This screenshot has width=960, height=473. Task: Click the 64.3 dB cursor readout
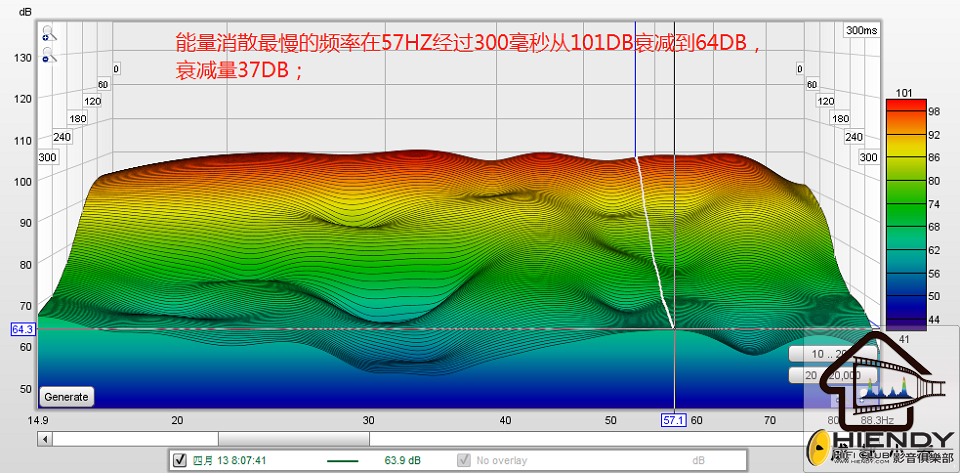coord(23,329)
